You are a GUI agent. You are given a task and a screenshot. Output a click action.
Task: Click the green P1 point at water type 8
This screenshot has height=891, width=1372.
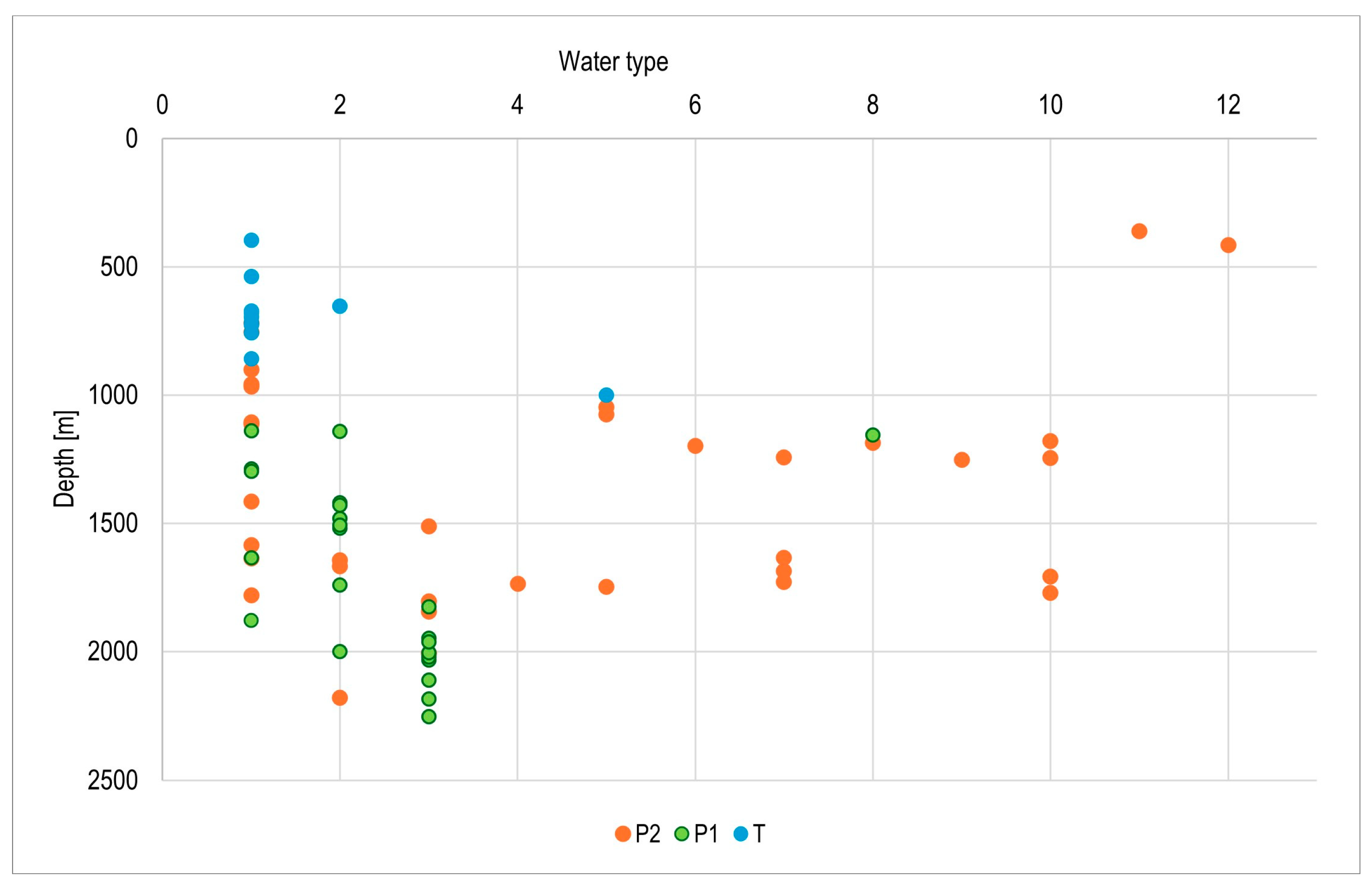[x=873, y=435]
